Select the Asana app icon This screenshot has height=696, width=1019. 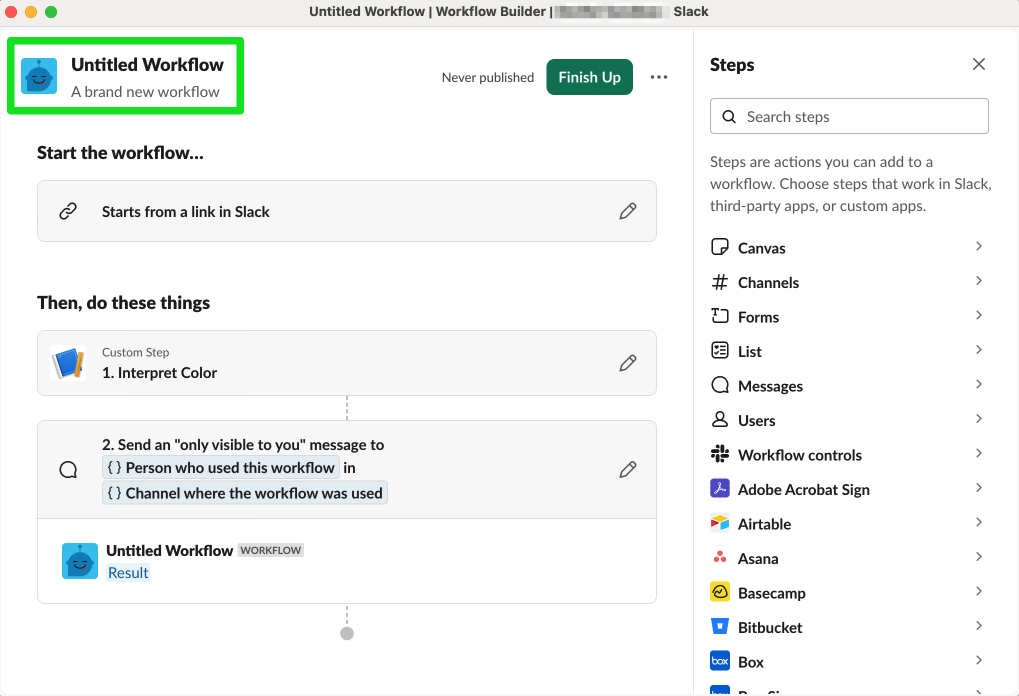click(719, 558)
